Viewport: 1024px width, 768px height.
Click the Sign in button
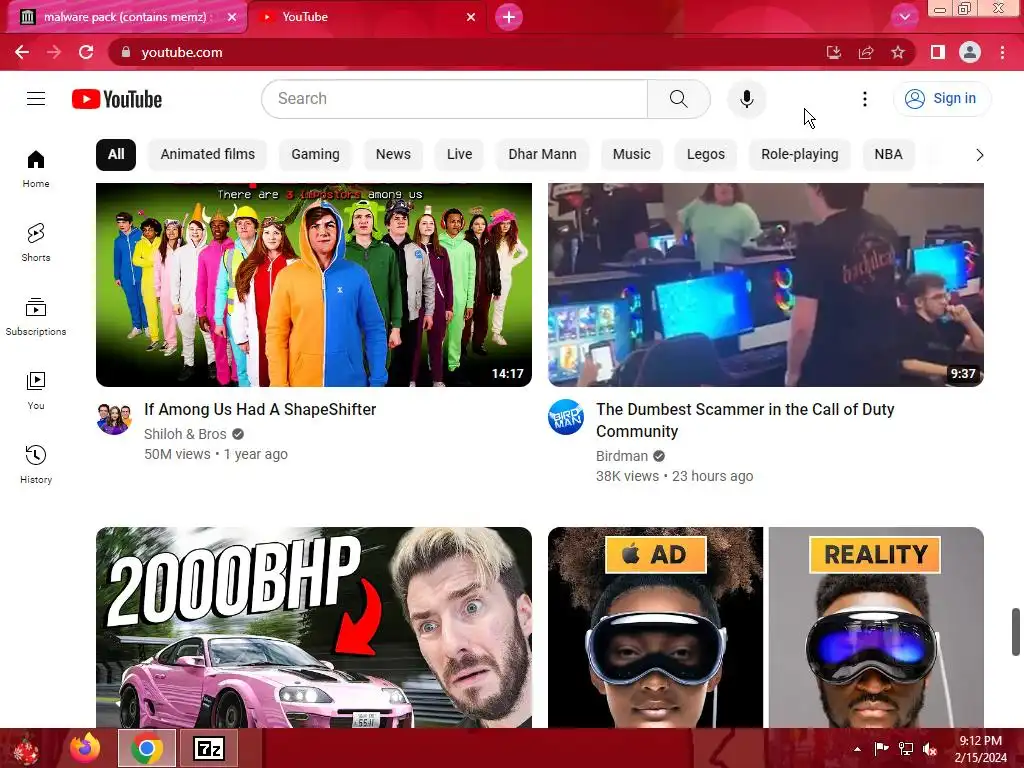tap(941, 99)
